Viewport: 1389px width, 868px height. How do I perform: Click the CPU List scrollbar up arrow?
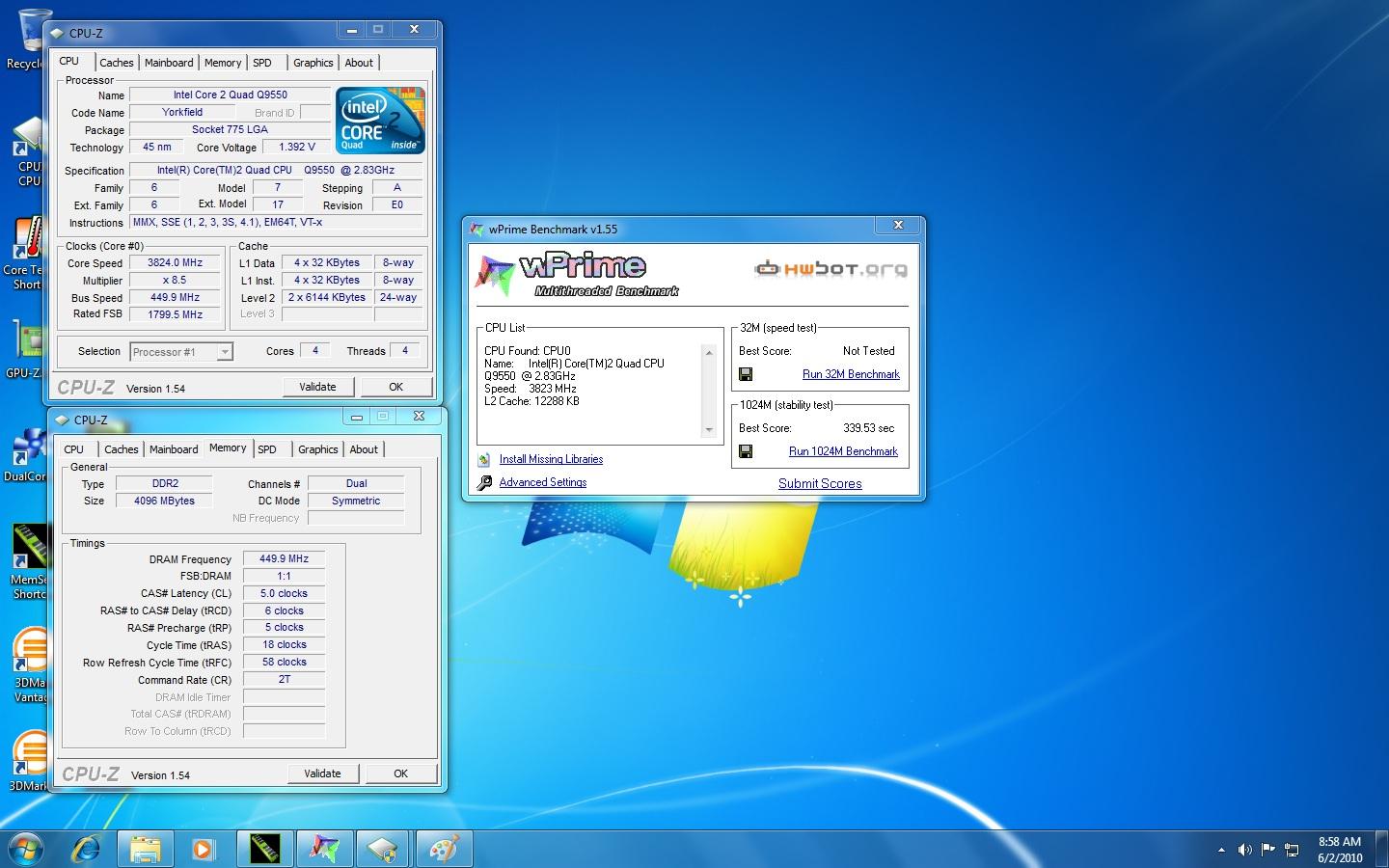[709, 352]
